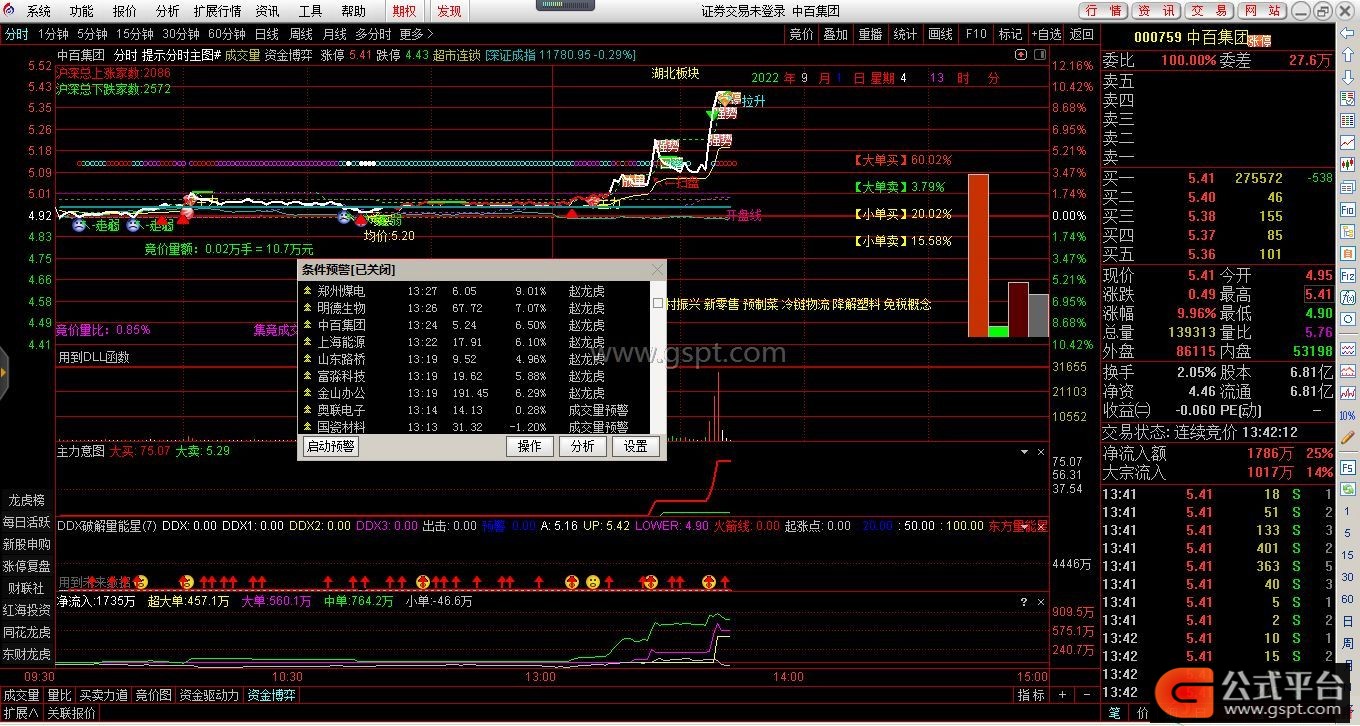Click the 启动预警 button in alert dialog
Viewport: 1360px width, 726px height.
click(331, 446)
